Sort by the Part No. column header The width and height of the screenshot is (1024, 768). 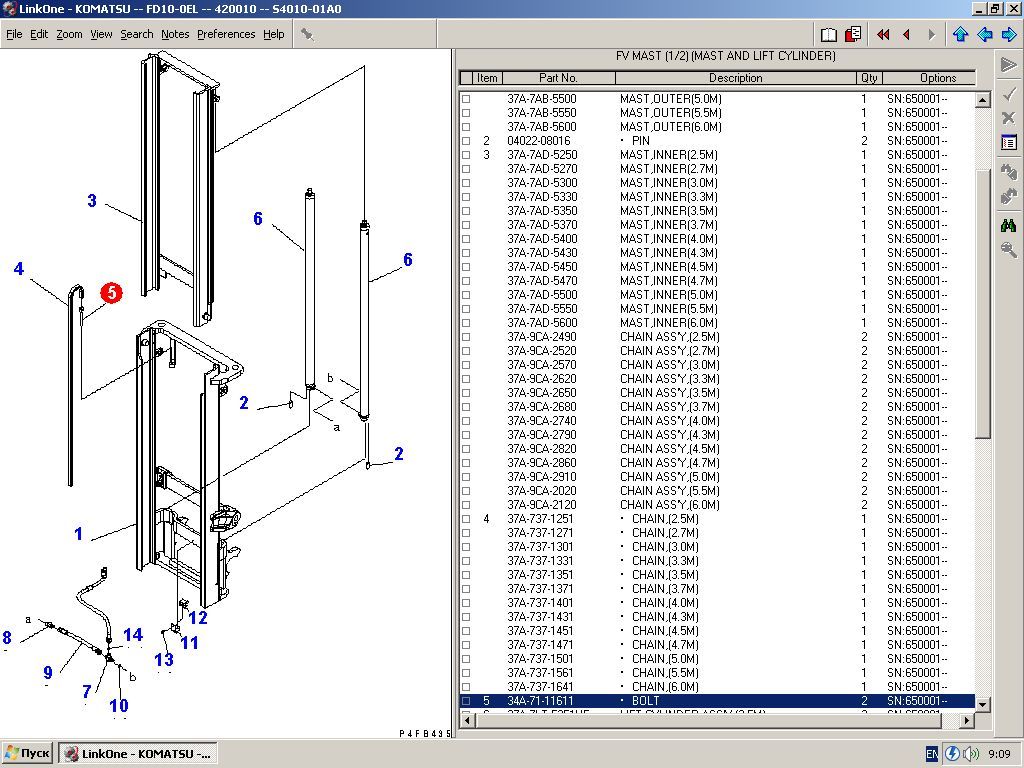(558, 78)
